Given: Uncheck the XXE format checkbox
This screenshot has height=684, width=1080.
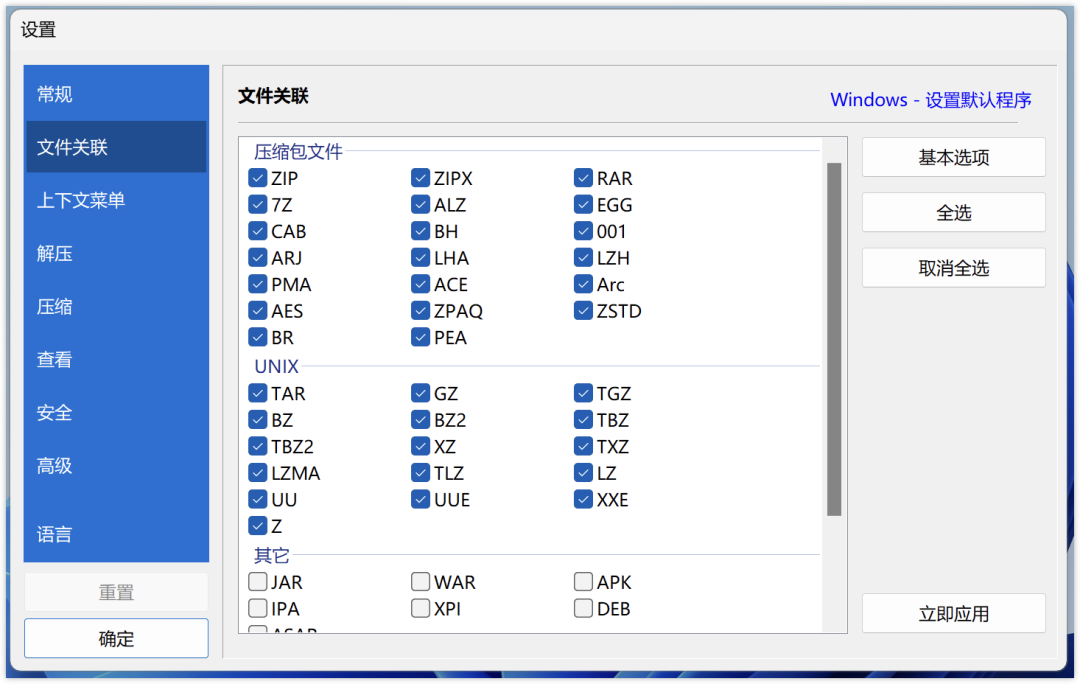Looking at the screenshot, I should pyautogui.click(x=584, y=500).
